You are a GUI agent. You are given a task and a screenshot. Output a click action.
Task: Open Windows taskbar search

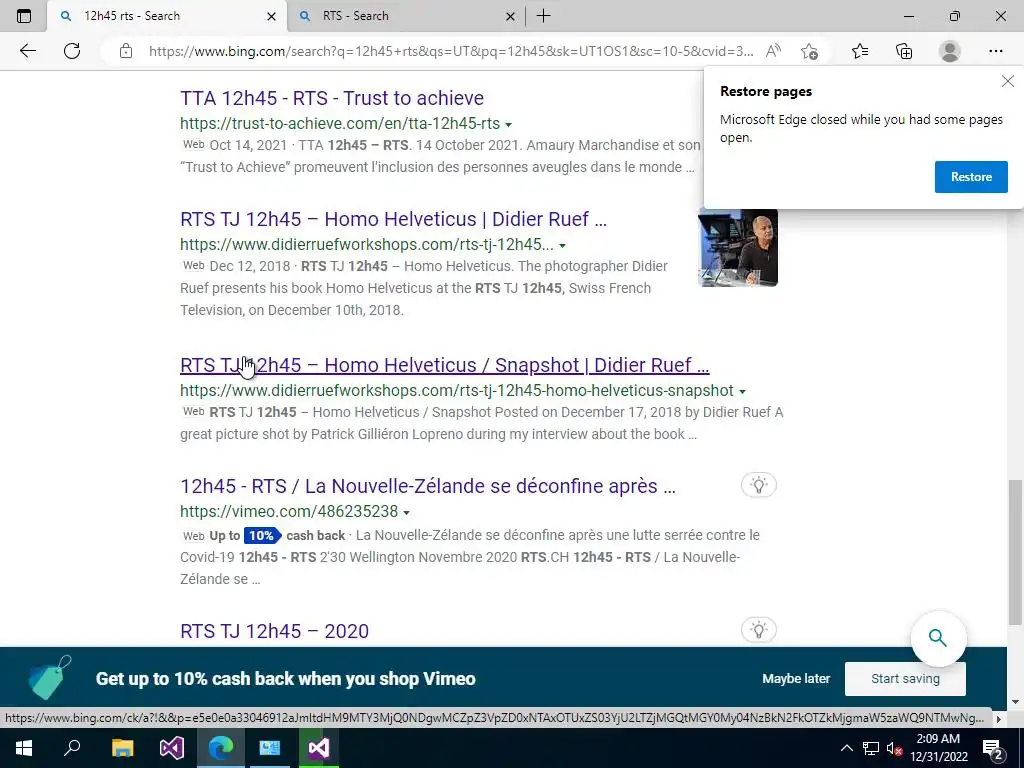click(72, 748)
